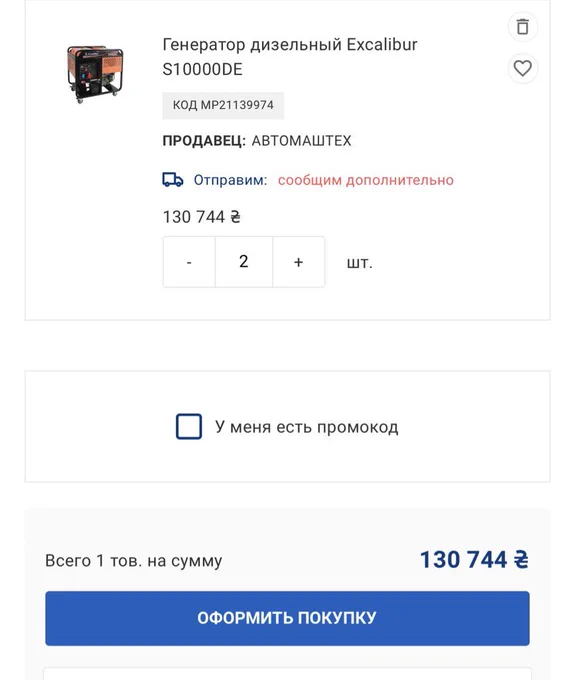
Task: Open the seller link "АВТОМАШТЕХ"
Action: 301,141
